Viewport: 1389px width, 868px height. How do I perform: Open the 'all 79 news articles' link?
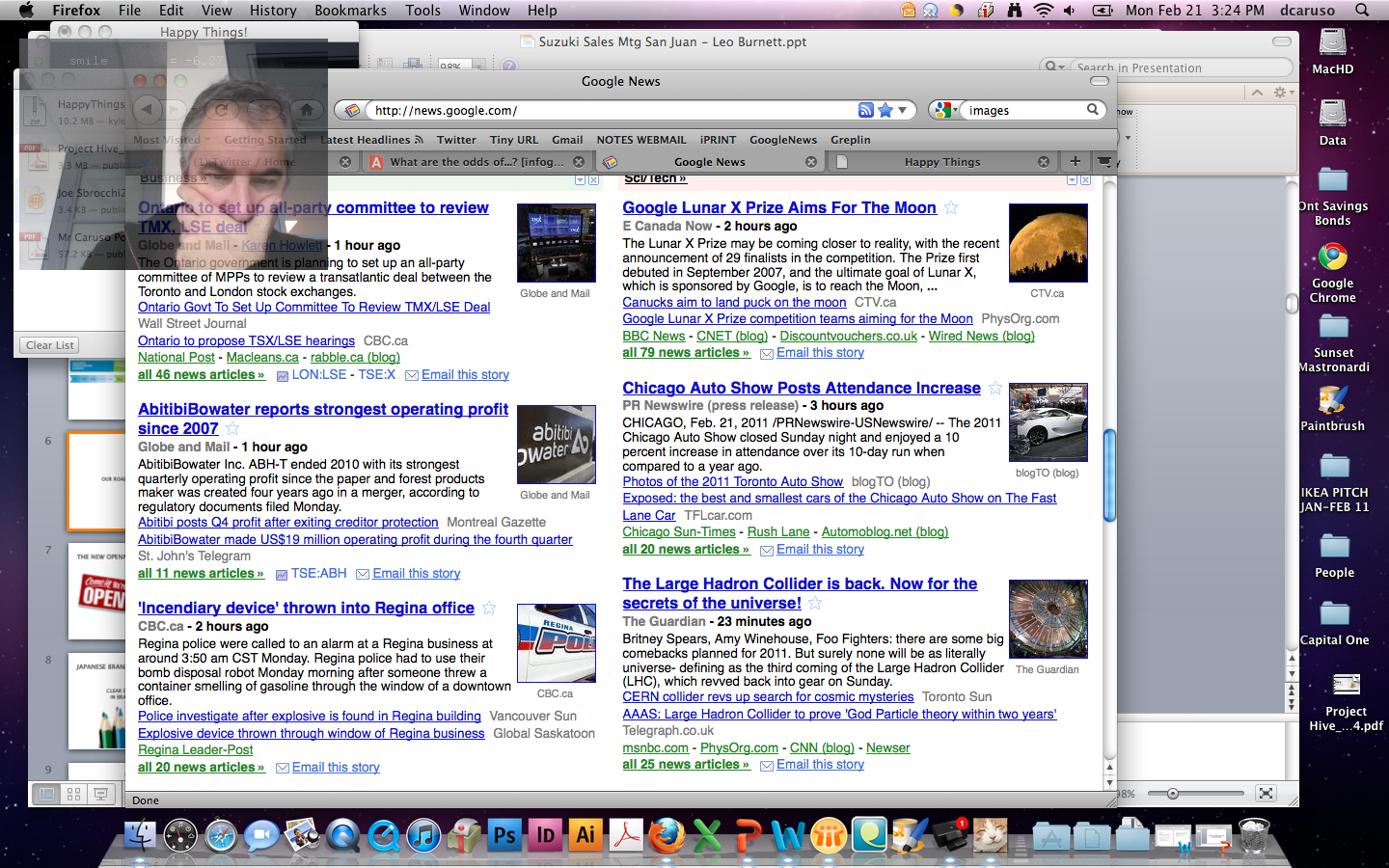(x=685, y=353)
